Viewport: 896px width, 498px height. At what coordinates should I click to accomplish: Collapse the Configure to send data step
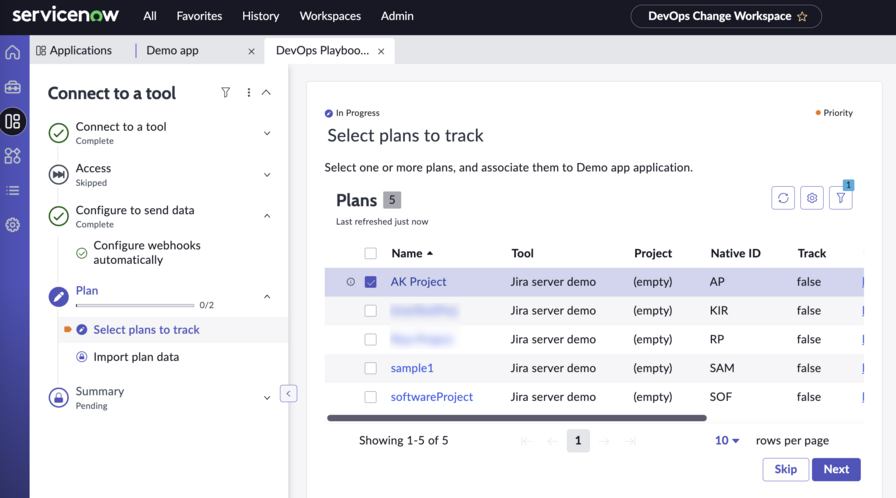coord(267,216)
